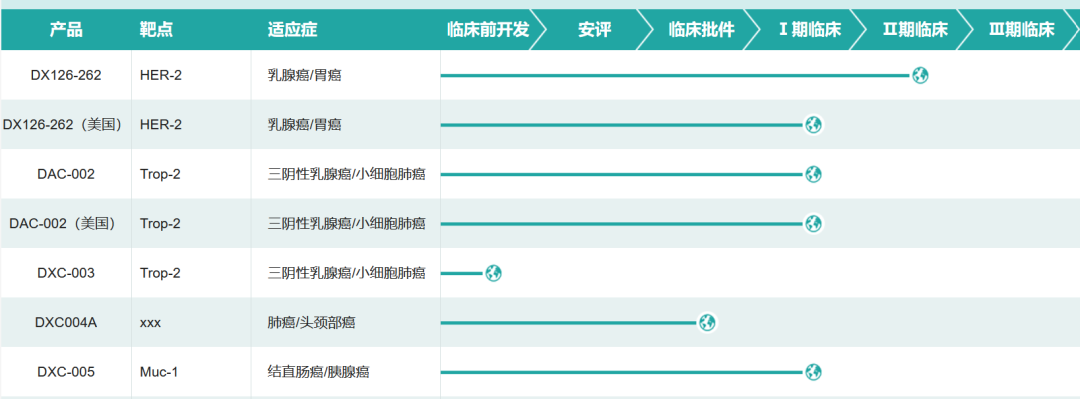Select the 临床批件 stage header
Viewport: 1080px width, 399px height.
tap(701, 30)
